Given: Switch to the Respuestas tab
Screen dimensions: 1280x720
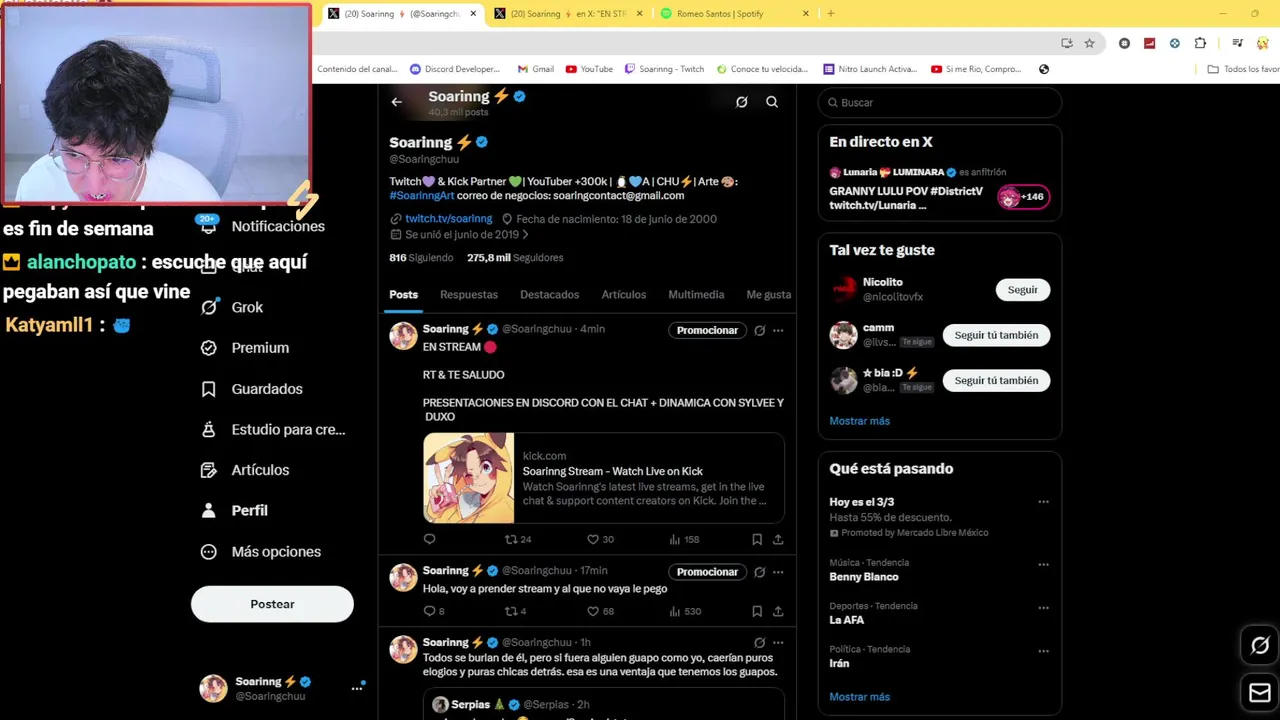Looking at the screenshot, I should (x=469, y=295).
